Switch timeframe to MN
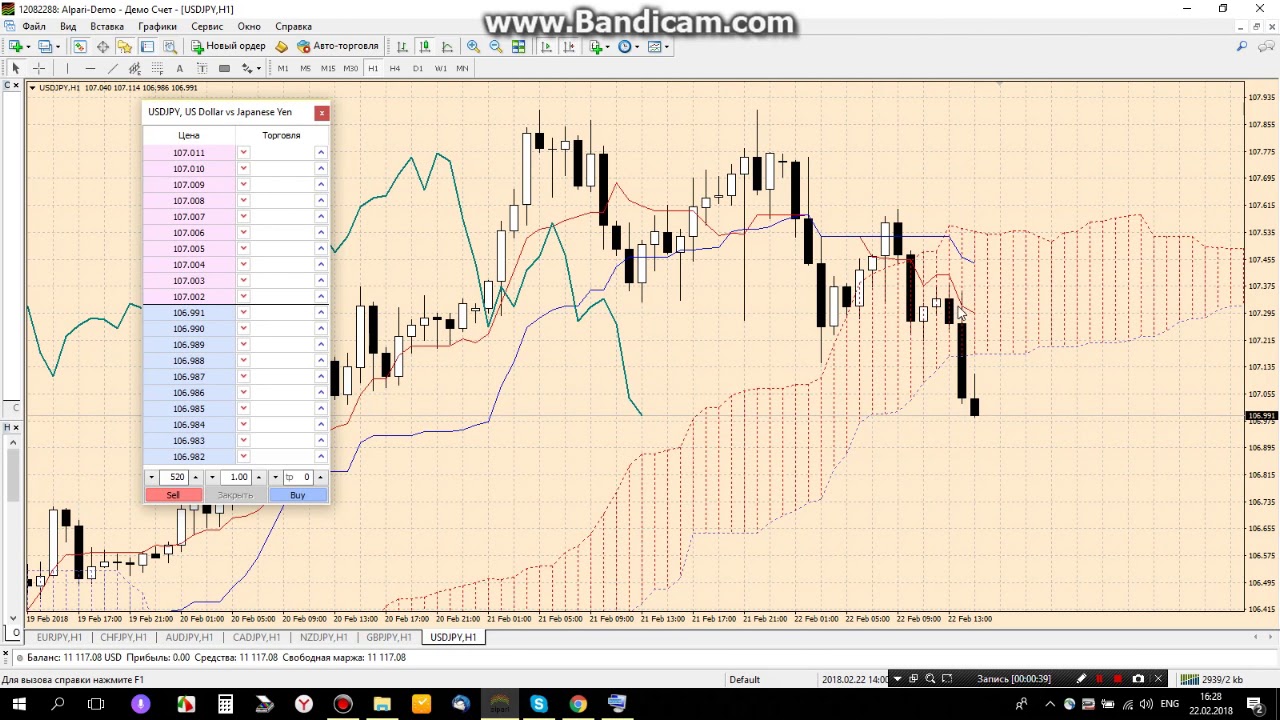Viewport: 1280px width, 720px height. pyautogui.click(x=462, y=68)
